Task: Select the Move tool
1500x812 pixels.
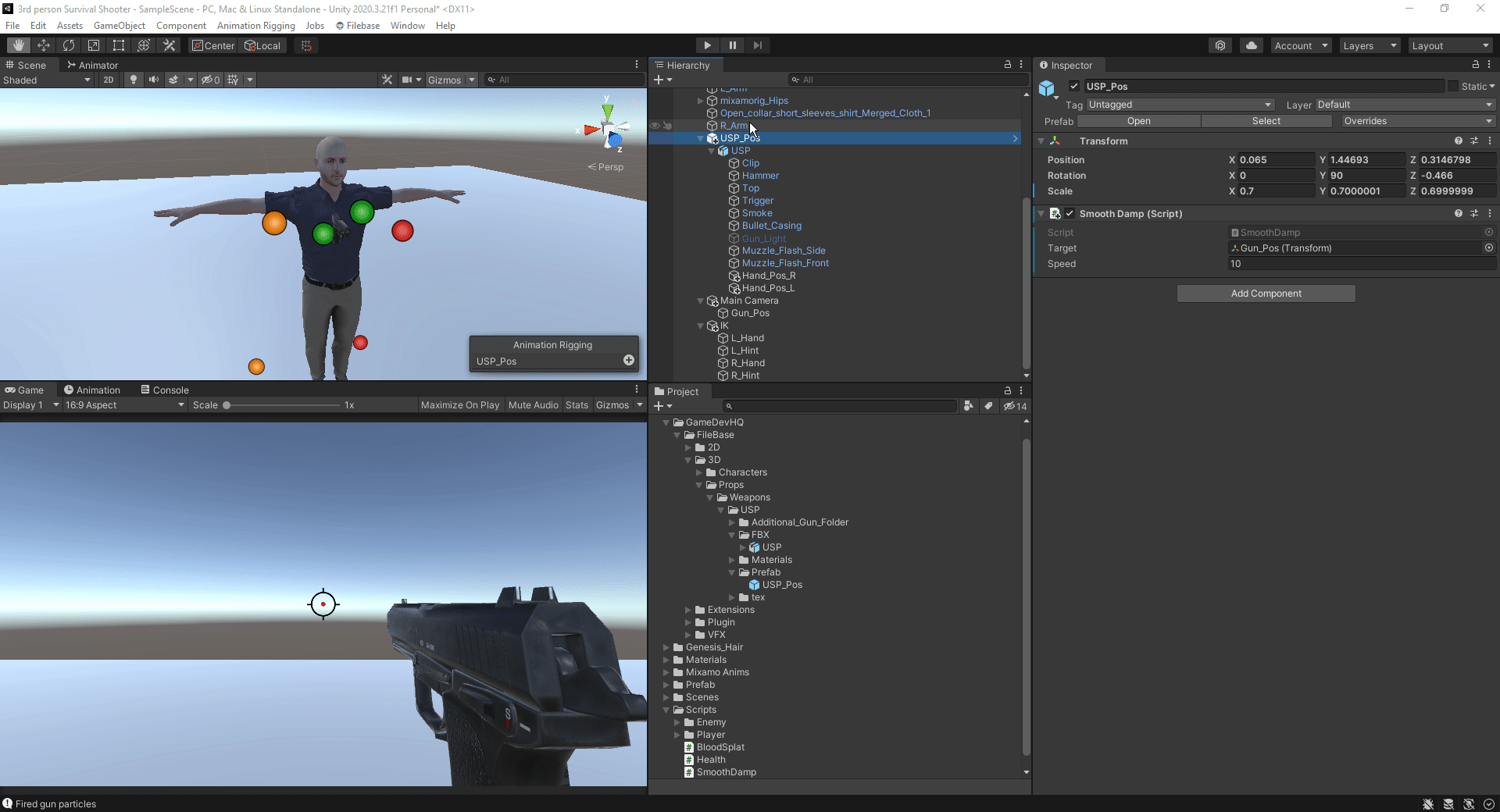Action: 44,45
